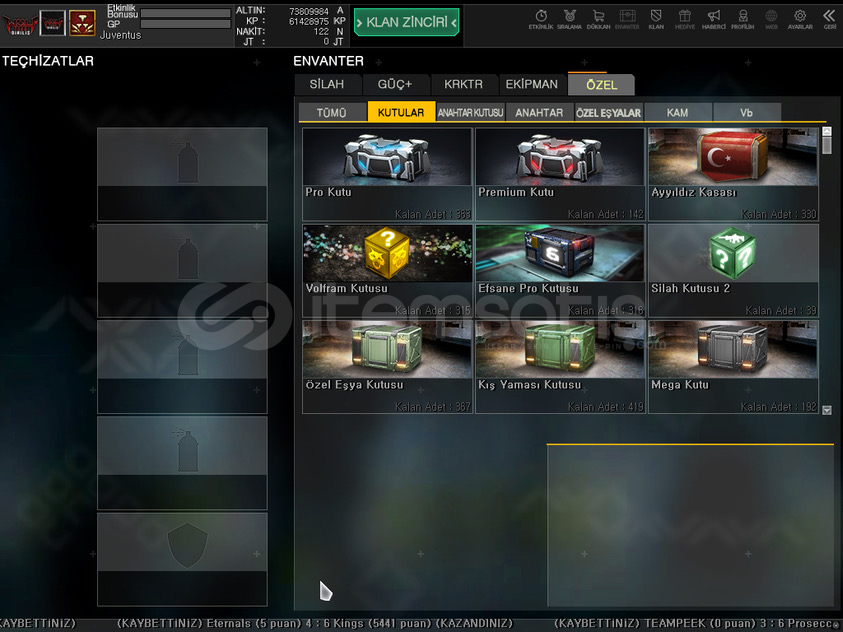
Task: Open the Klan shield icon
Action: coord(656,19)
